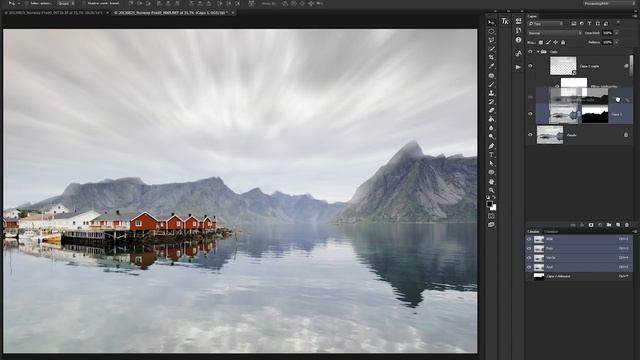
Task: Select the Paint Bucket tool
Action: [491, 119]
